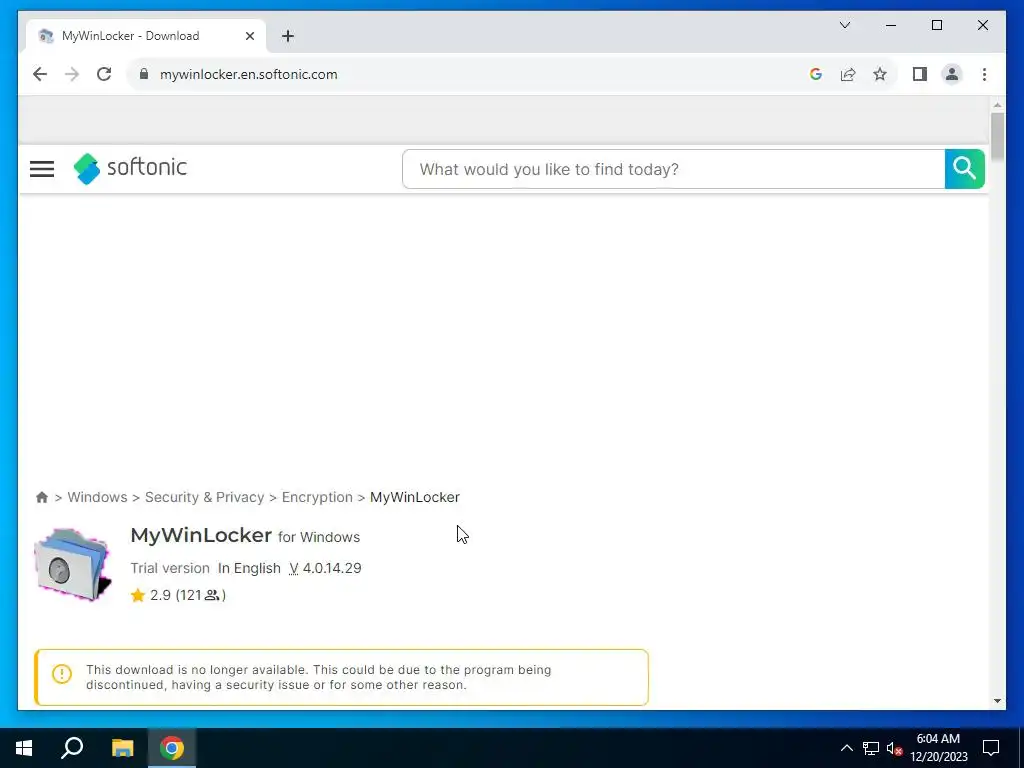Open the Chrome profile avatar
Image resolution: width=1024 pixels, height=768 pixels.
[952, 74]
